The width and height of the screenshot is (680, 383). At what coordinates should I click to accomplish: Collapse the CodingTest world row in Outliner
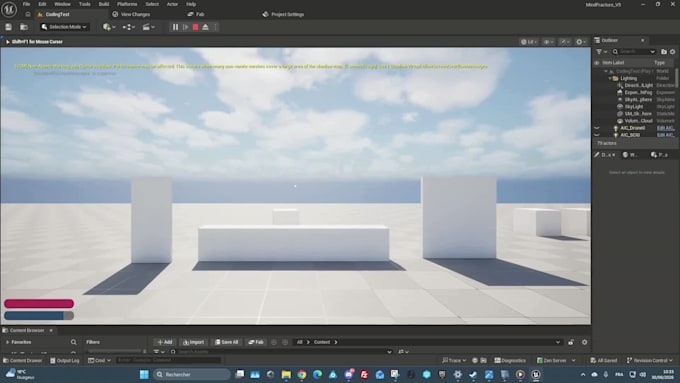click(606, 71)
